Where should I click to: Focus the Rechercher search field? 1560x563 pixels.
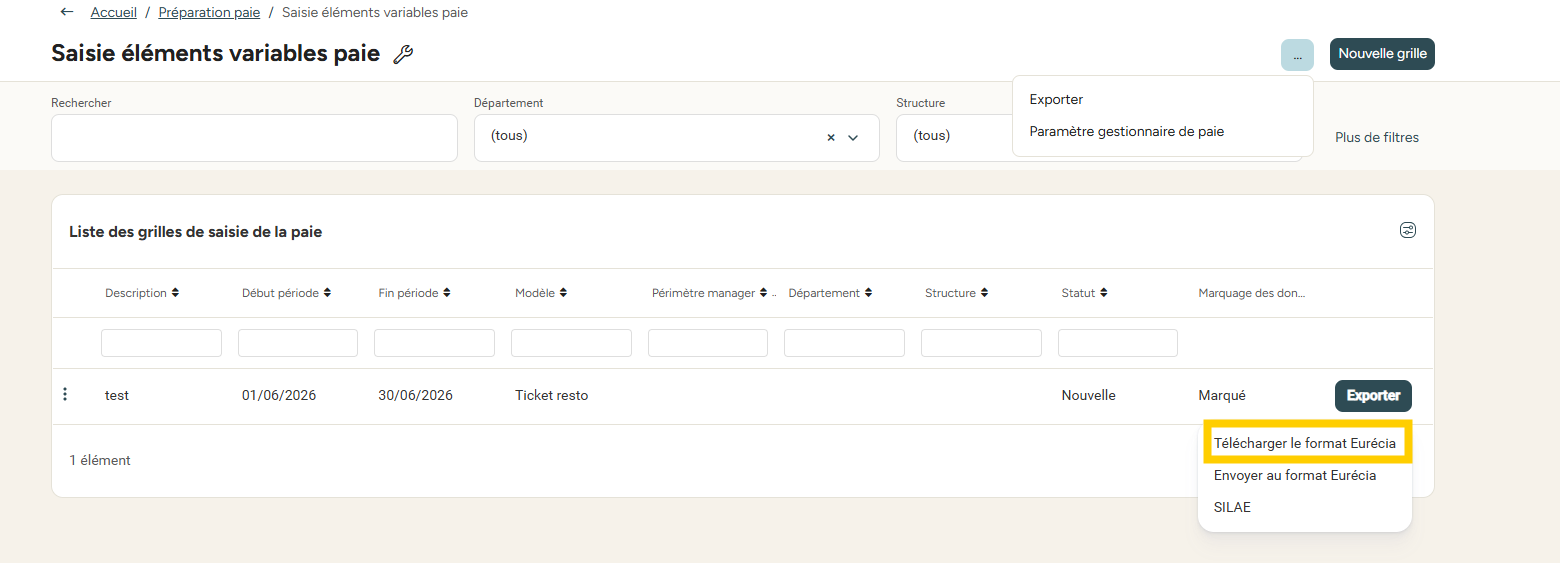point(254,138)
